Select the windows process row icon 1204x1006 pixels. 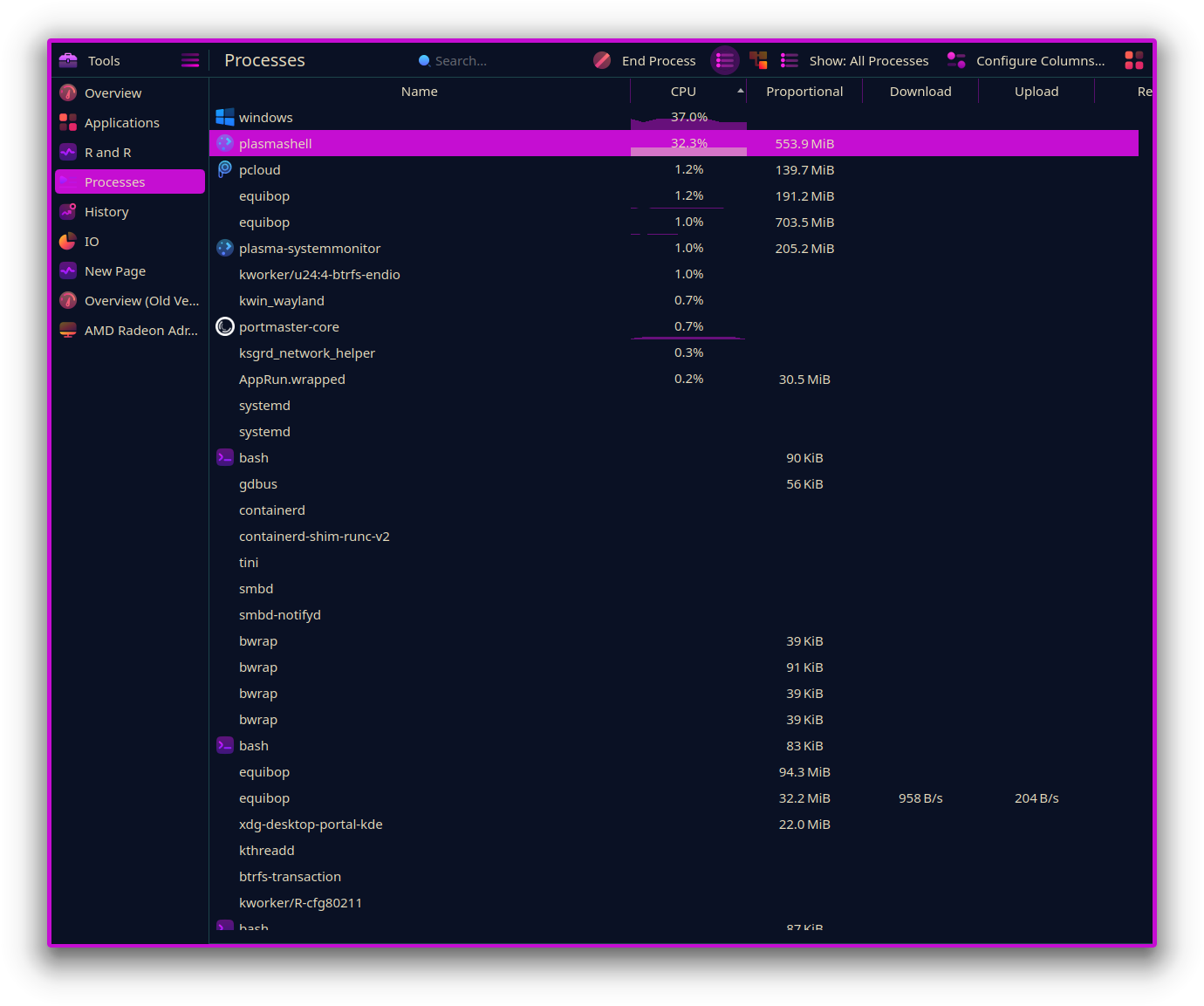click(225, 118)
